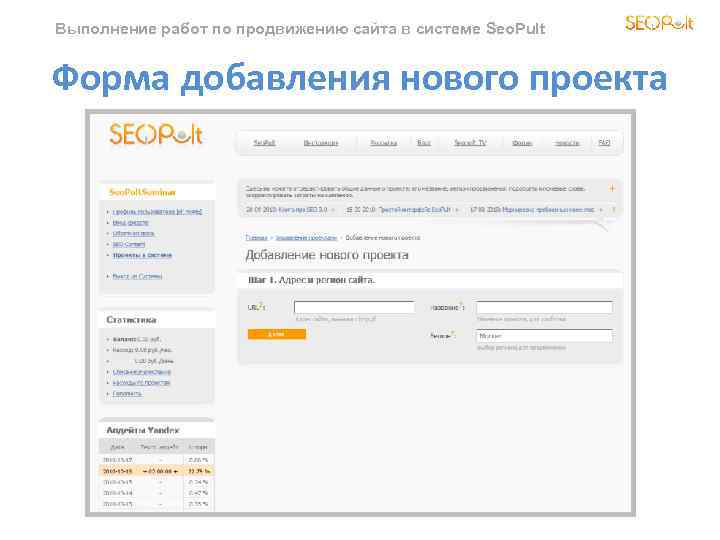Click the Шаг 1. Адрес и регион сайта heading
Screen dimensions: 720x540
(311, 280)
